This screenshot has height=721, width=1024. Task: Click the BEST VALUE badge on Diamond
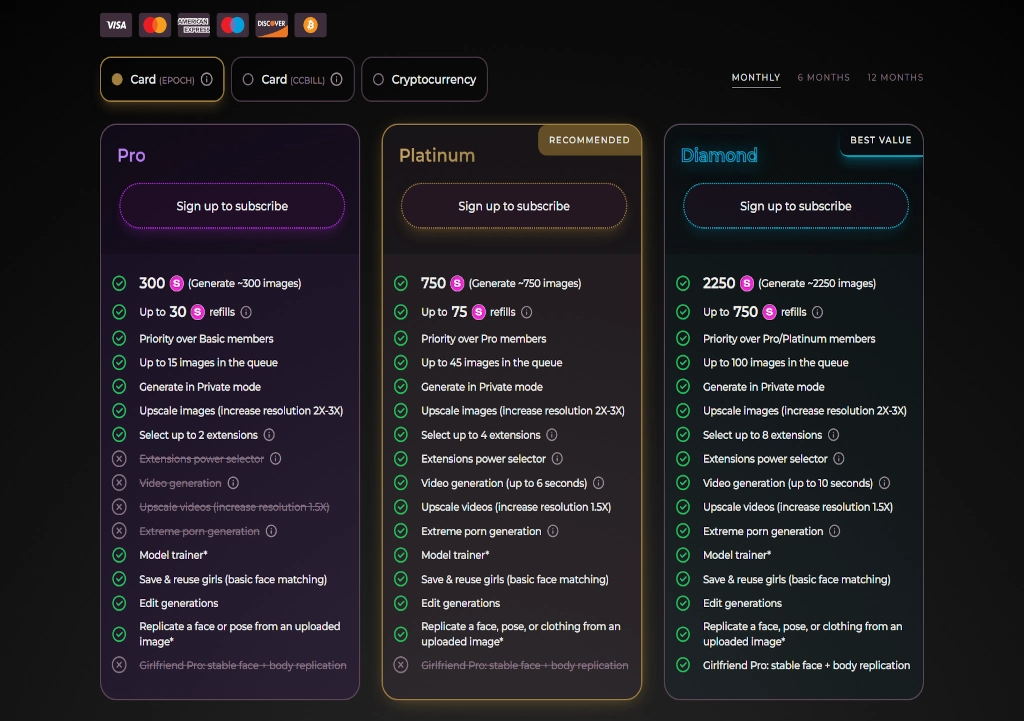click(x=881, y=140)
